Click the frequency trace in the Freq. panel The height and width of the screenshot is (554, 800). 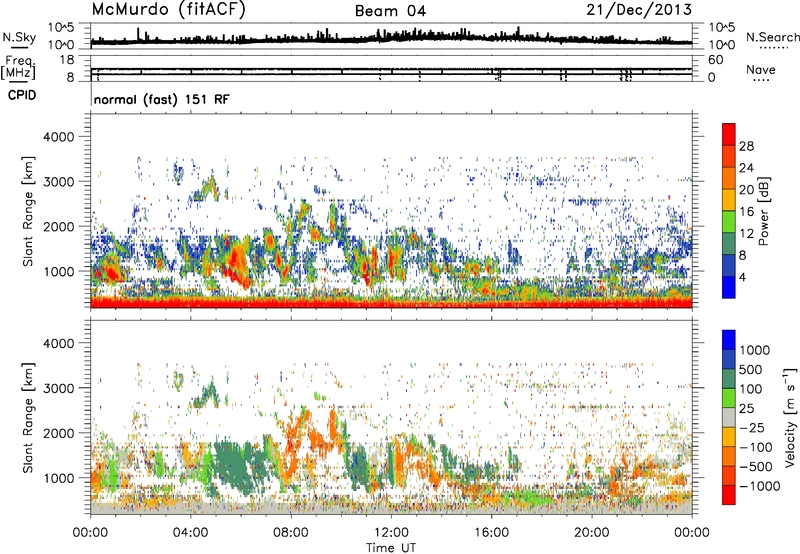(x=391, y=72)
